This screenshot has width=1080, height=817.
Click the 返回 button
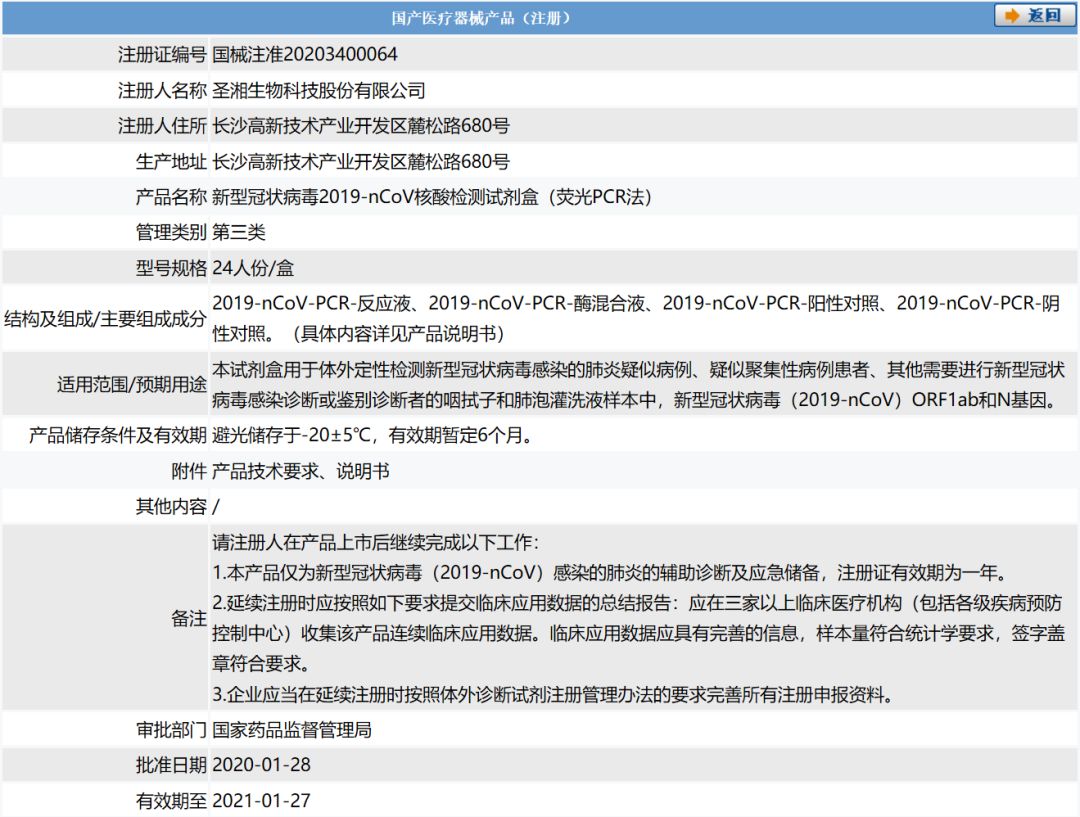tap(1034, 16)
